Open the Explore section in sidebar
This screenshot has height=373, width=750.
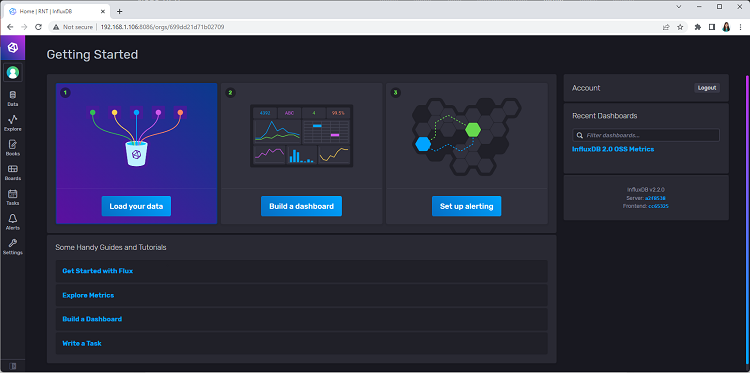coord(13,123)
